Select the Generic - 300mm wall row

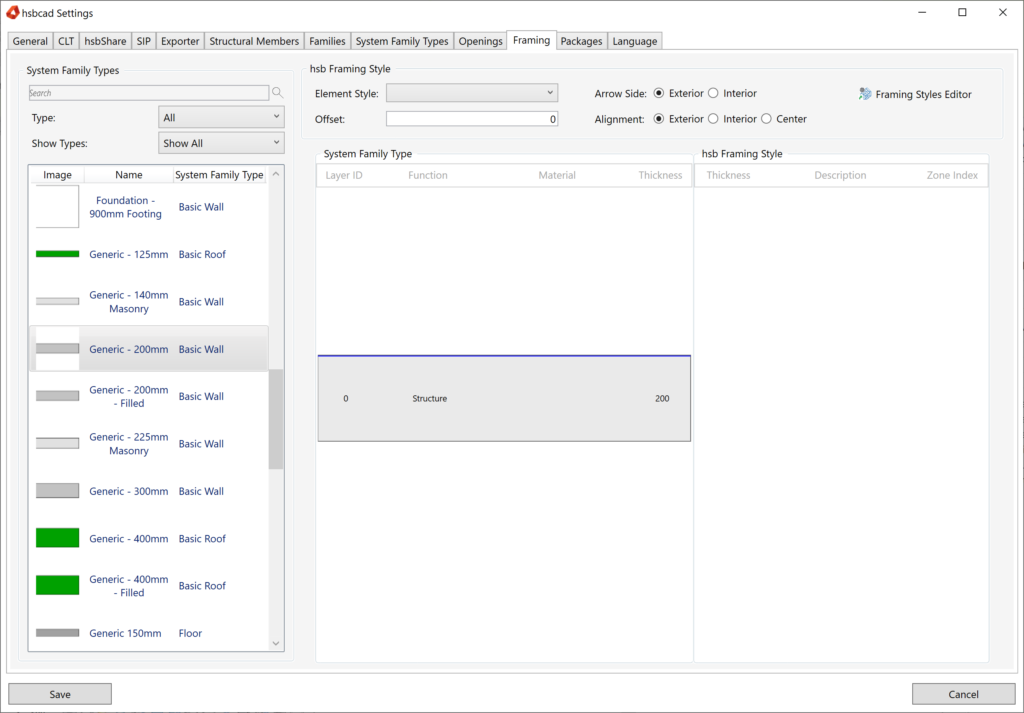point(148,491)
